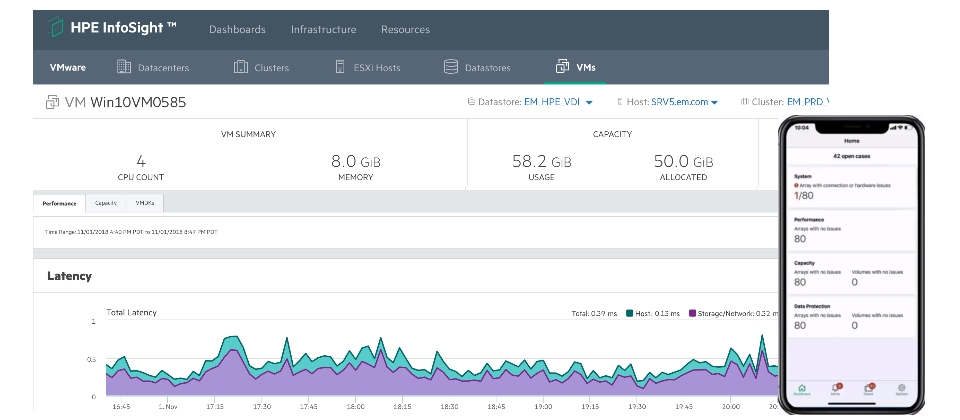Click the Datastores database icon

click(450, 68)
